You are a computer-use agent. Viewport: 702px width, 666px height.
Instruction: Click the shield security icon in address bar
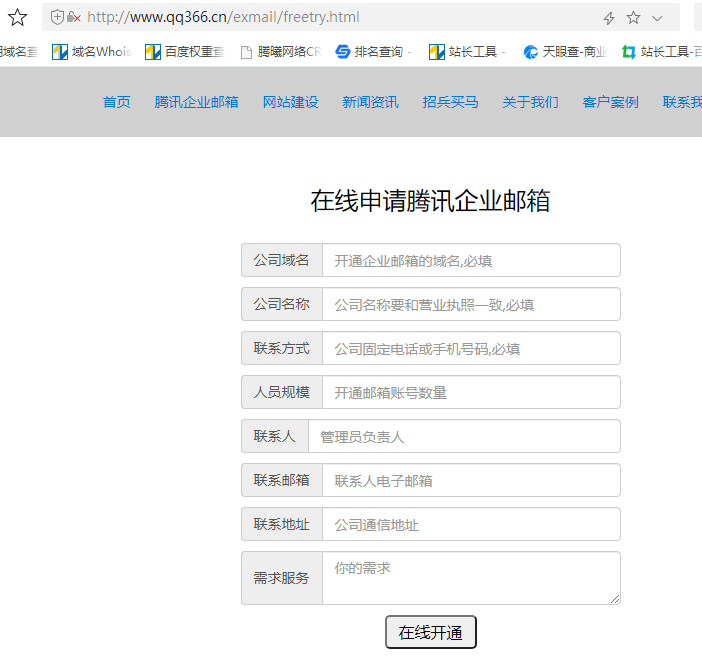click(x=57, y=17)
